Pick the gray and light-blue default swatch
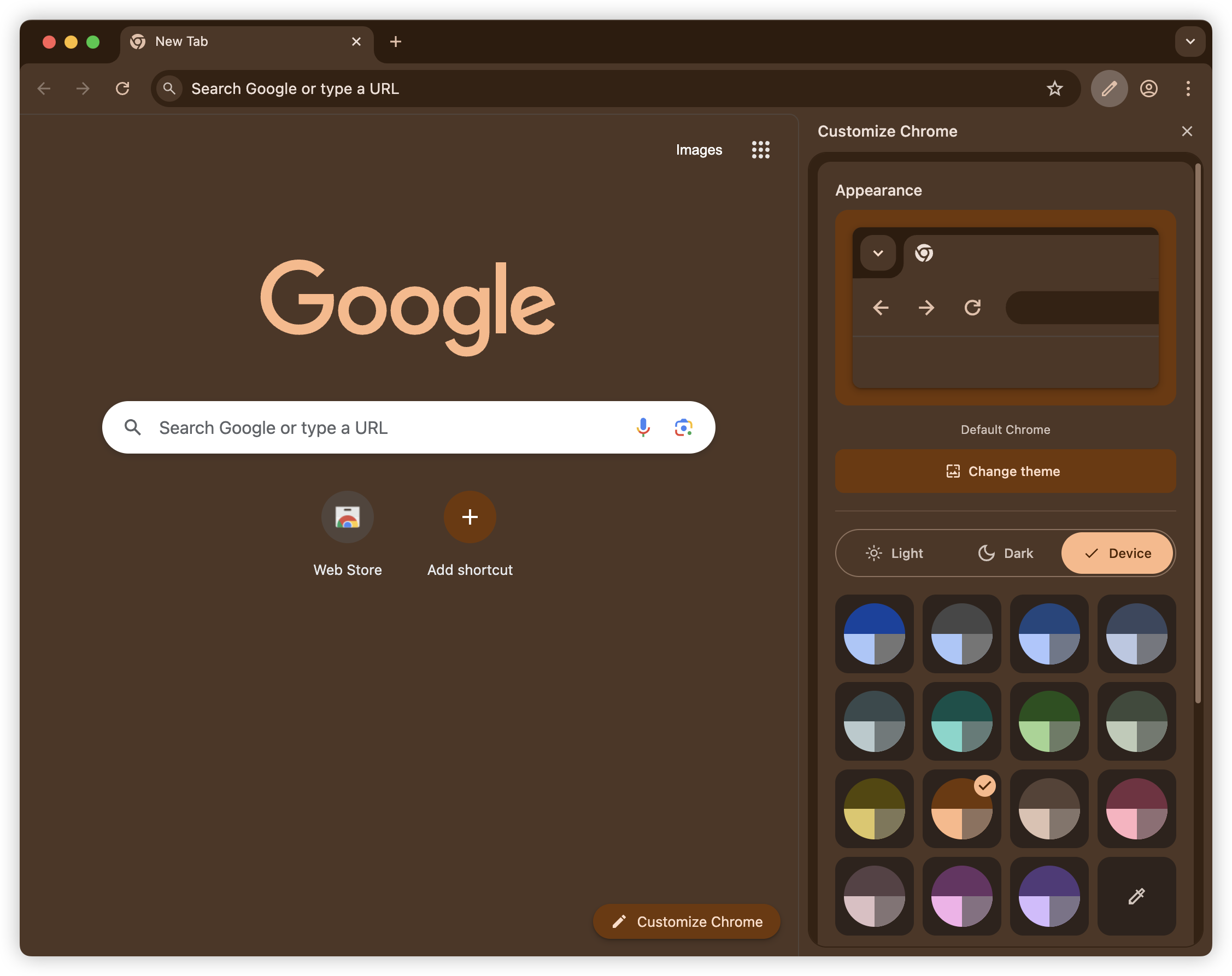The width and height of the screenshot is (1232, 976). 962,634
